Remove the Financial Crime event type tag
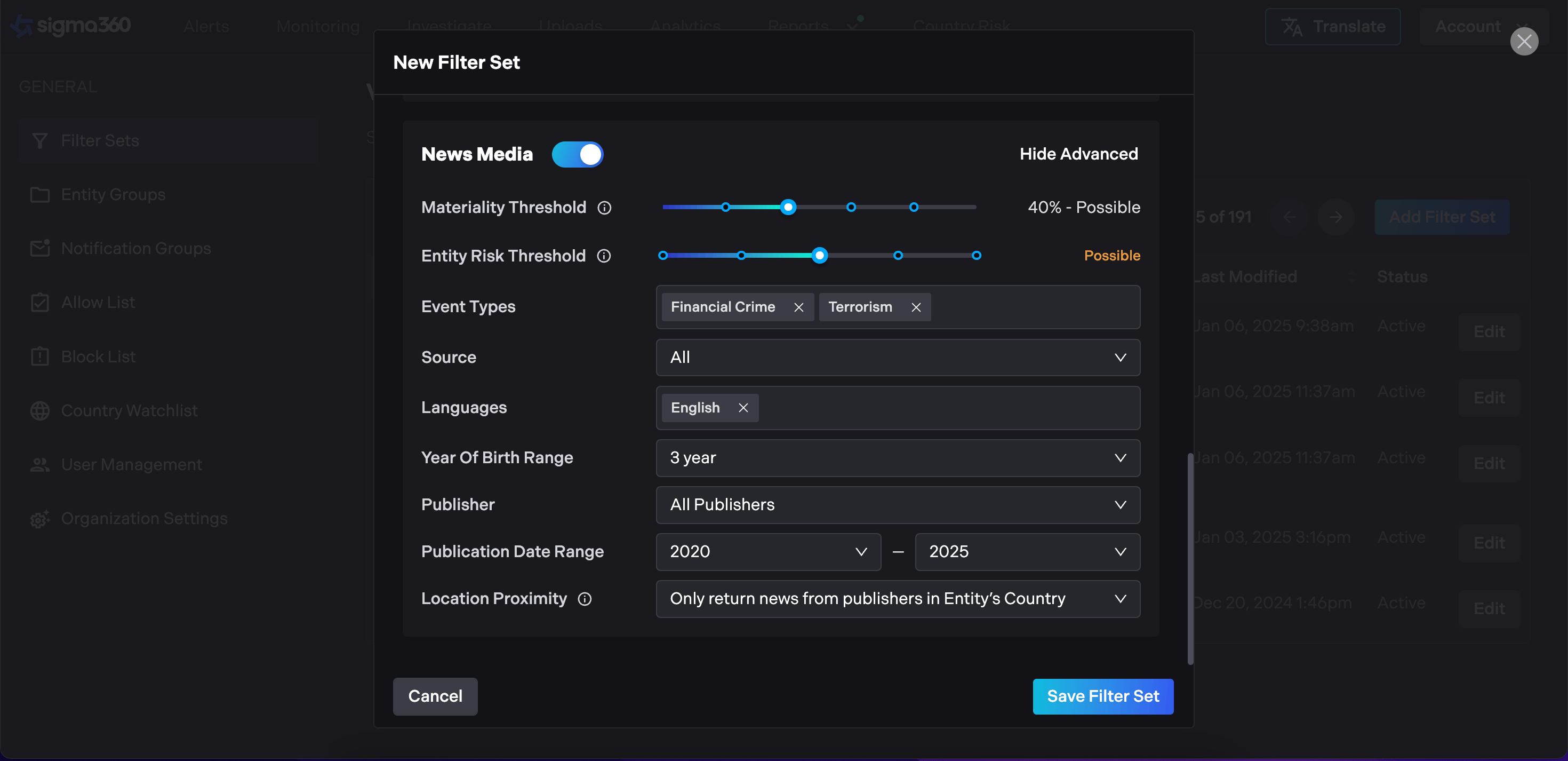1568x761 pixels. (x=798, y=307)
